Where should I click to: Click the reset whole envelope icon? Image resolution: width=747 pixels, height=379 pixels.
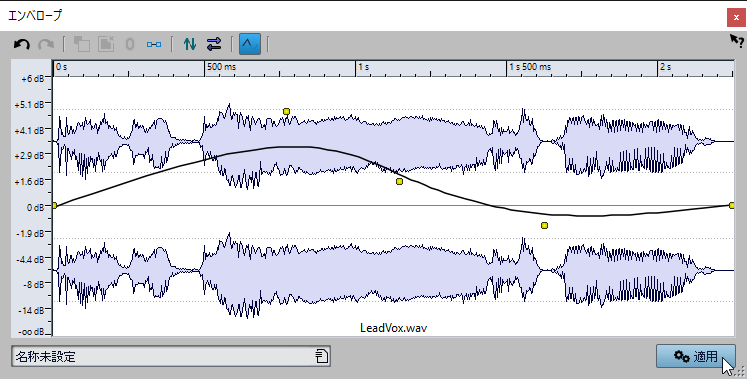click(x=154, y=44)
